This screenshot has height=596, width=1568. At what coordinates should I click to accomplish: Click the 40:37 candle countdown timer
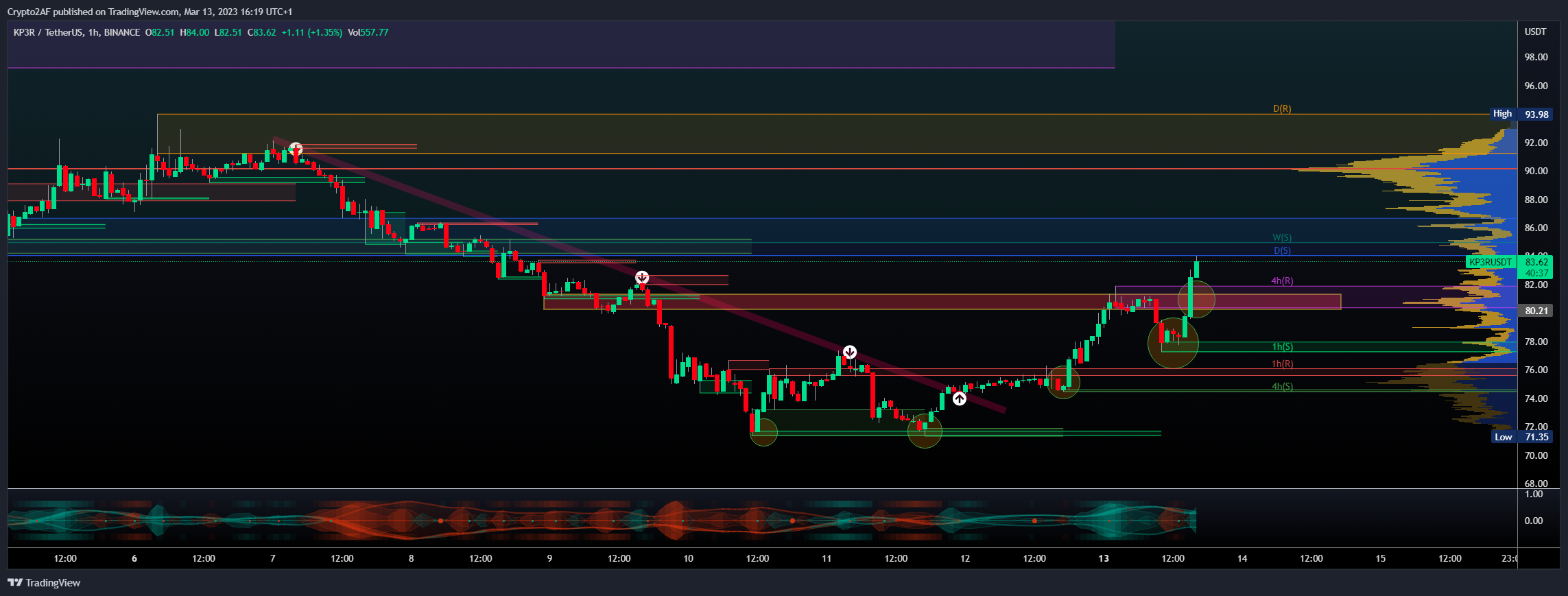(1536, 273)
